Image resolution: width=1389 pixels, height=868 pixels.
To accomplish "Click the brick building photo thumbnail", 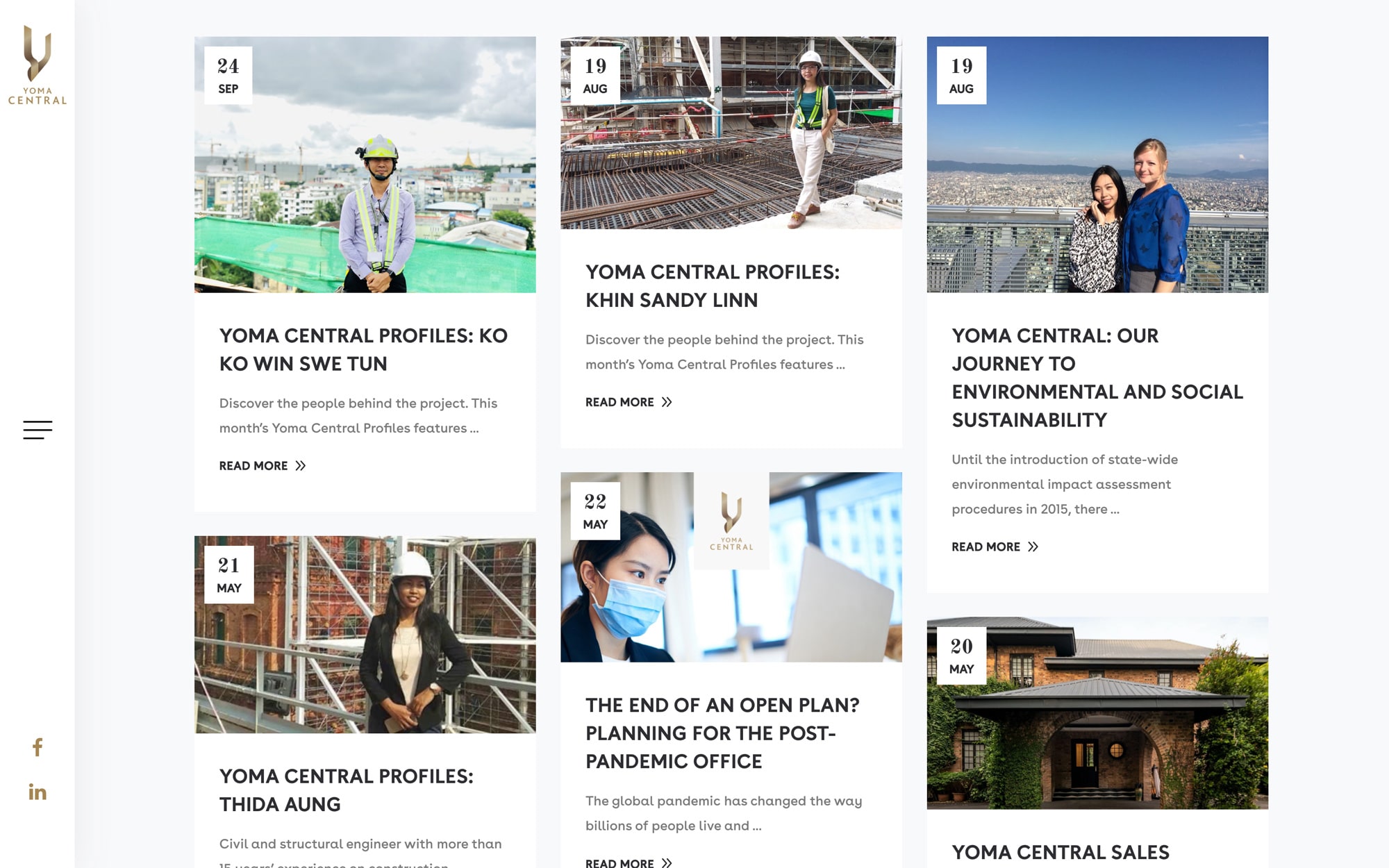I will pyautogui.click(x=1097, y=713).
